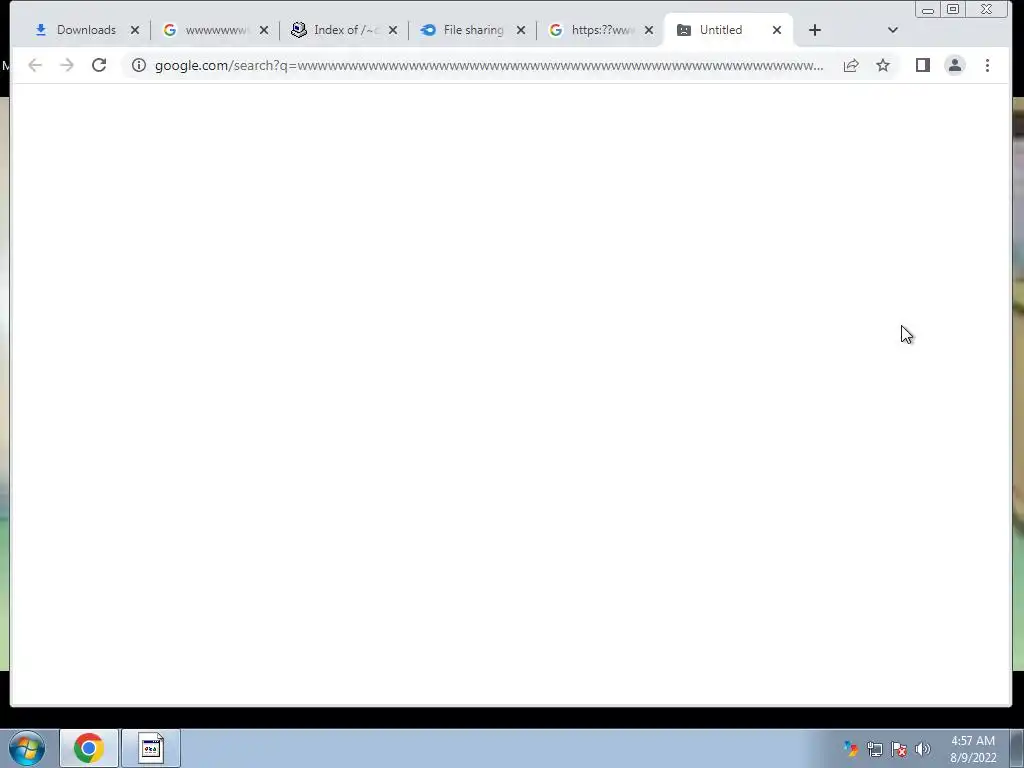Switch to the https:??ww Google tab
The width and height of the screenshot is (1024, 768).
[601, 30]
